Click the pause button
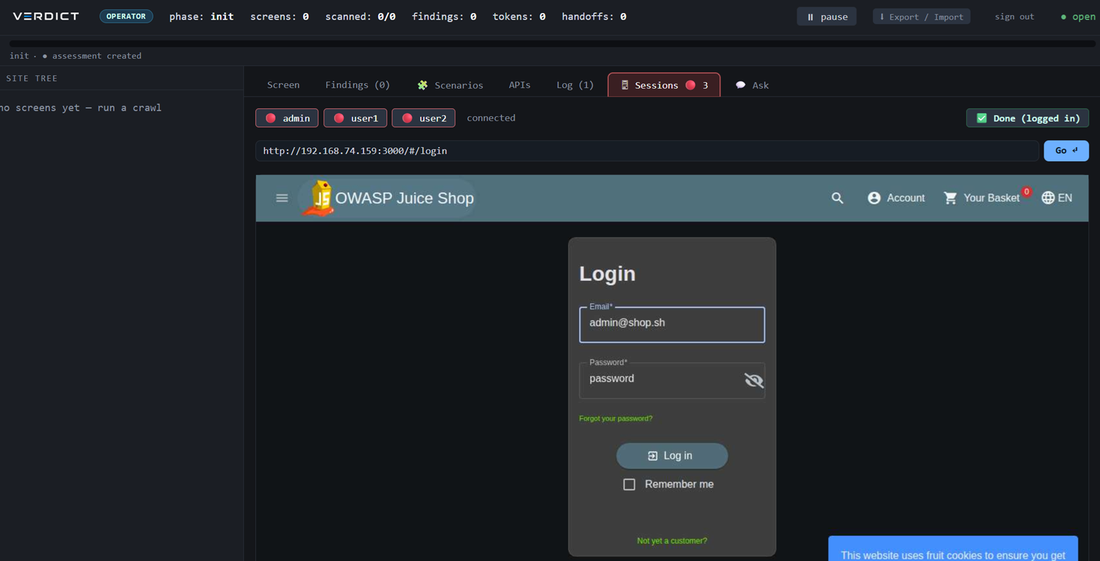 [x=826, y=17]
